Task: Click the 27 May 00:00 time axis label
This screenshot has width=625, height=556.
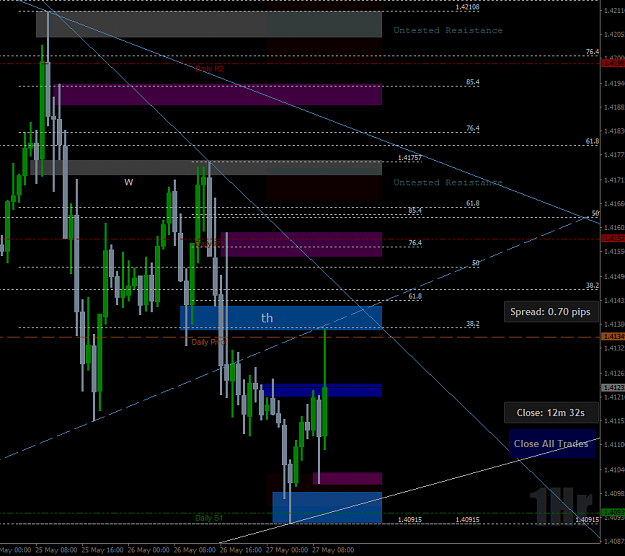Action: (287, 550)
